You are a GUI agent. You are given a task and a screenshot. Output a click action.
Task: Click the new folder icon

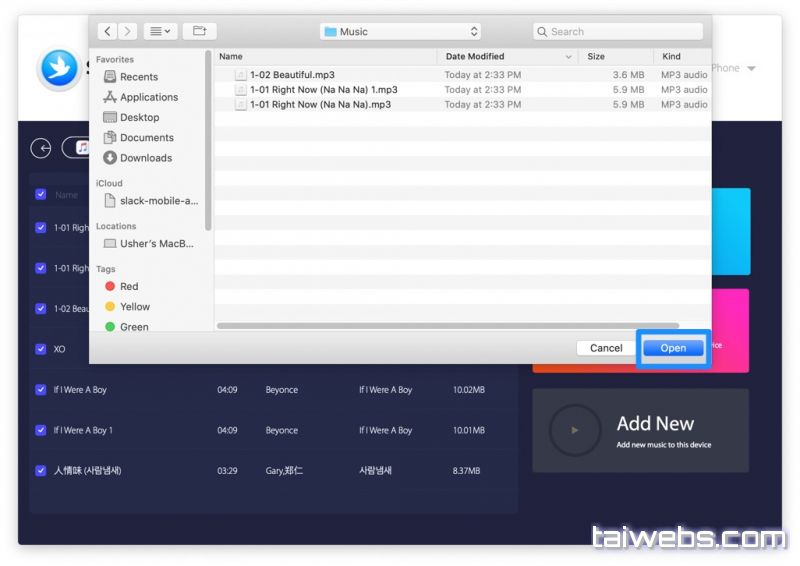pos(199,32)
